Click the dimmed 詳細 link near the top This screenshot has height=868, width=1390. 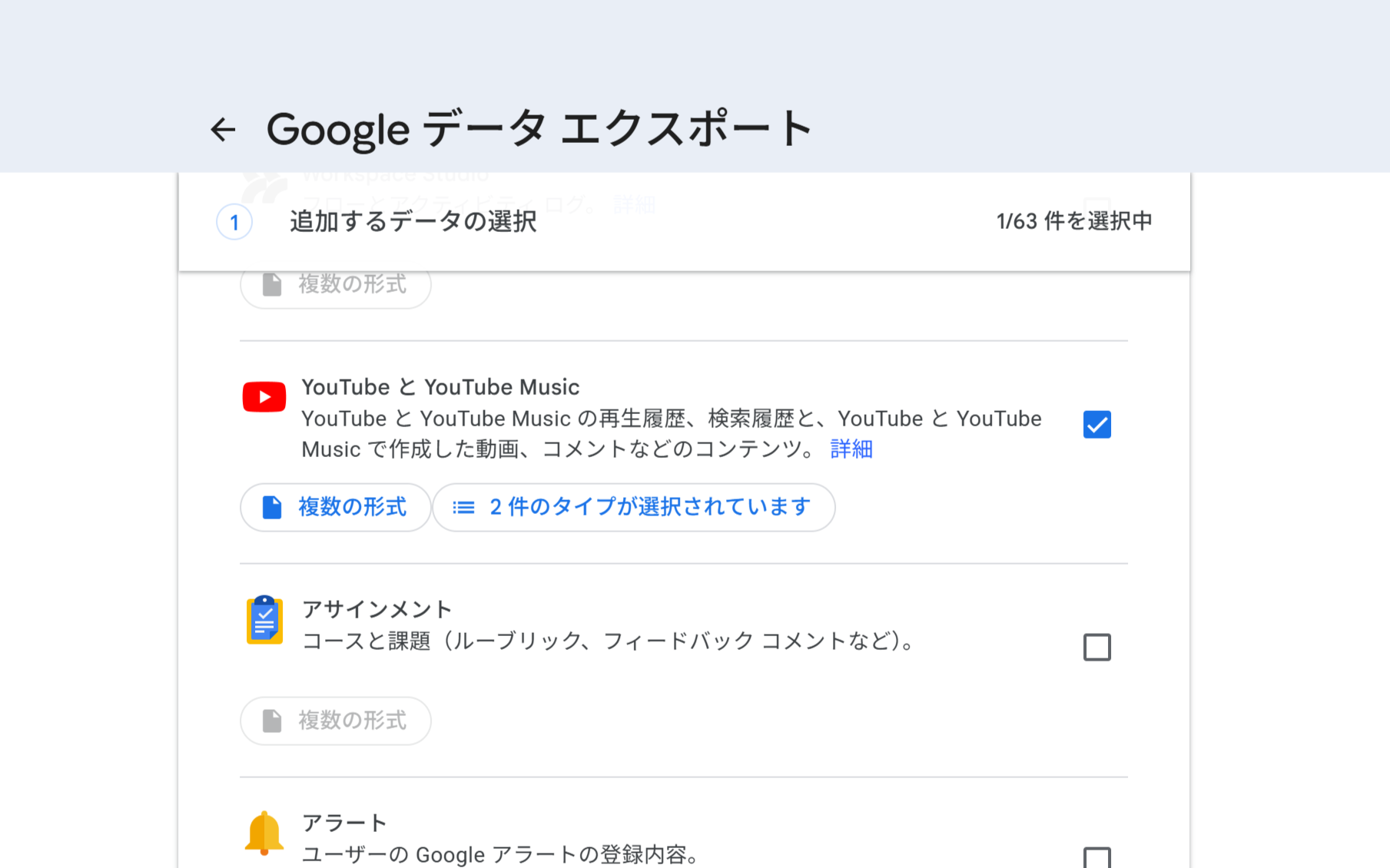[x=632, y=204]
